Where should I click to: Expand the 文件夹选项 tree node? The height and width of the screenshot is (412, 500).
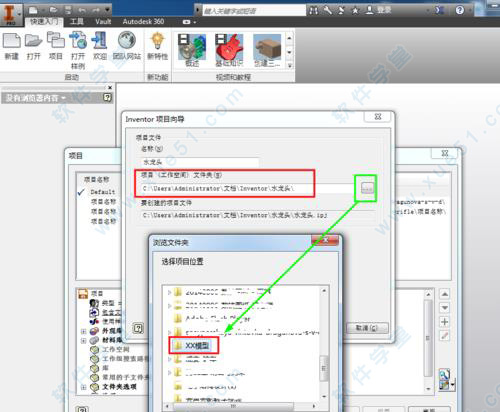[84, 387]
